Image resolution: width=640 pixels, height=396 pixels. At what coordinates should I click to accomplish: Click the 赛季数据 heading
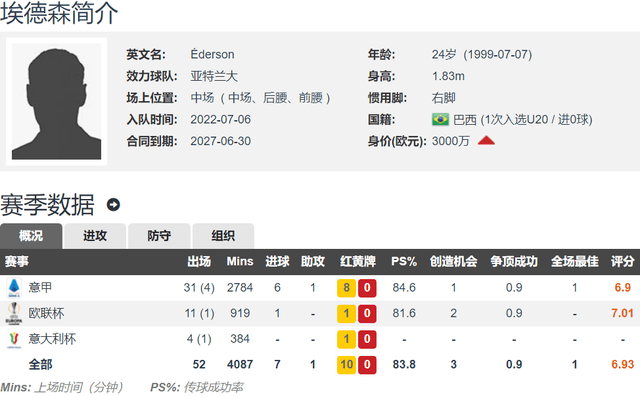[x=47, y=205]
